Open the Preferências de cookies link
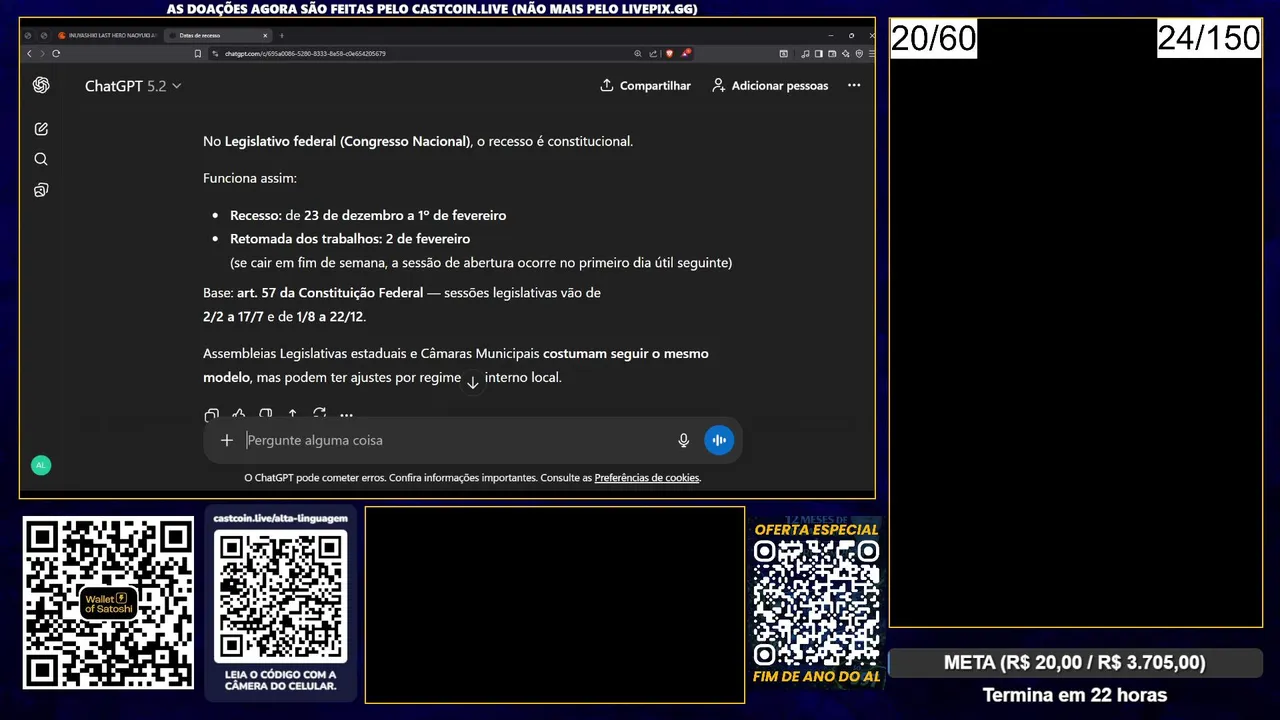Viewport: 1280px width, 720px height. coord(647,478)
